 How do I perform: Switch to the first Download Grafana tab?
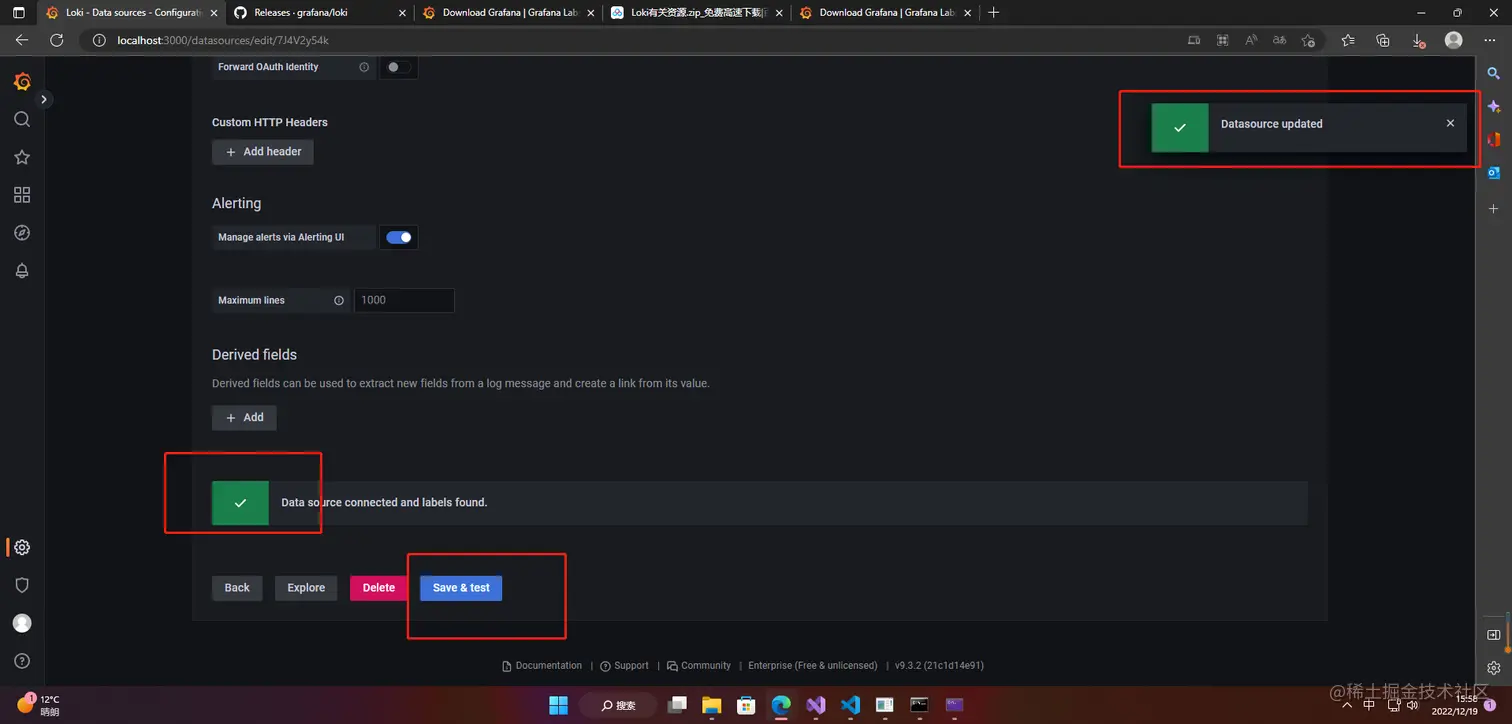coord(508,13)
